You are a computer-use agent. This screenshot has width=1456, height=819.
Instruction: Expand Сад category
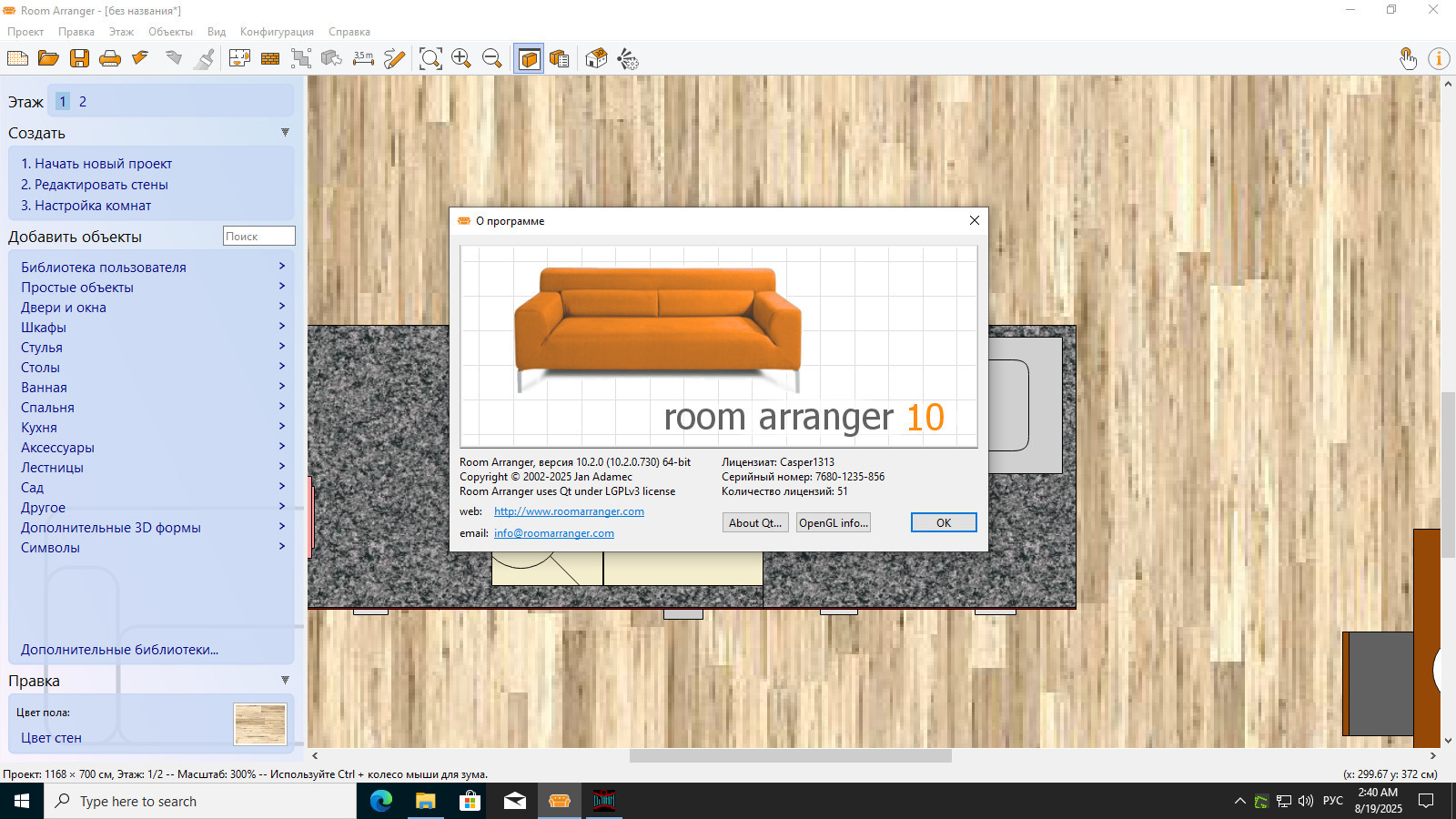coord(153,487)
